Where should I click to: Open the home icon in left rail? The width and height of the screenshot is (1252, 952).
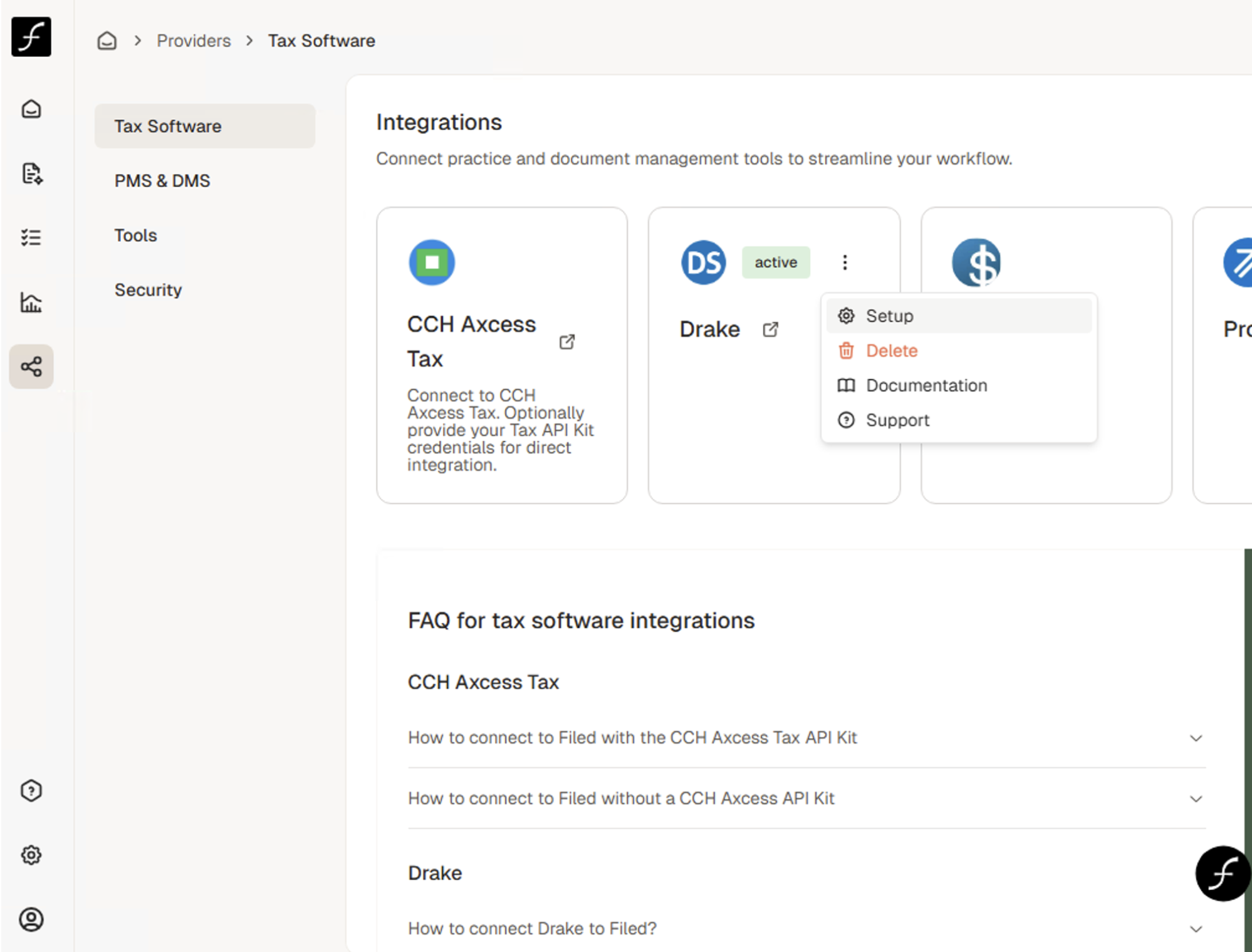pyautogui.click(x=31, y=109)
